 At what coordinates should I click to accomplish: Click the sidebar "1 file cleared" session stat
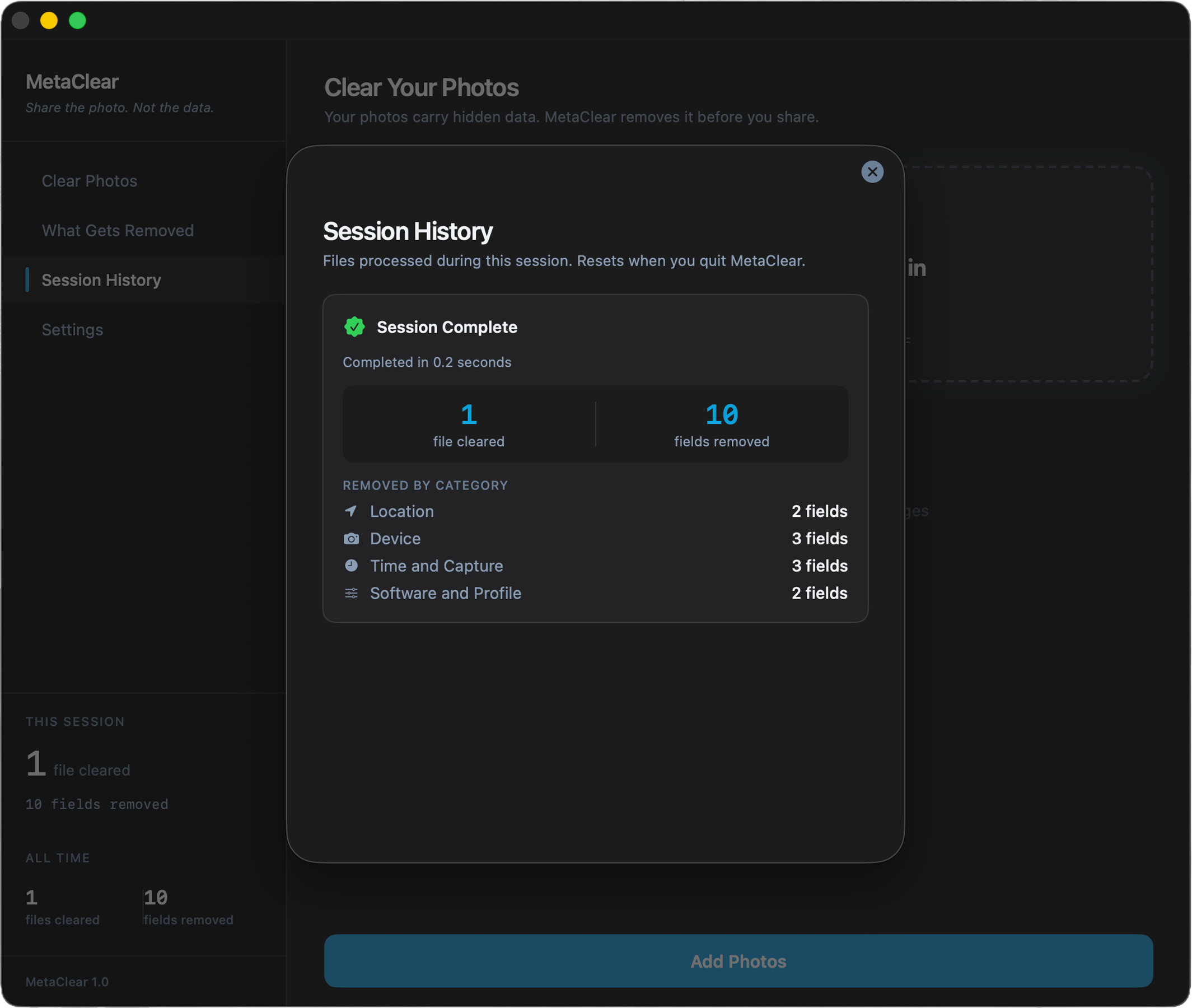click(x=78, y=764)
